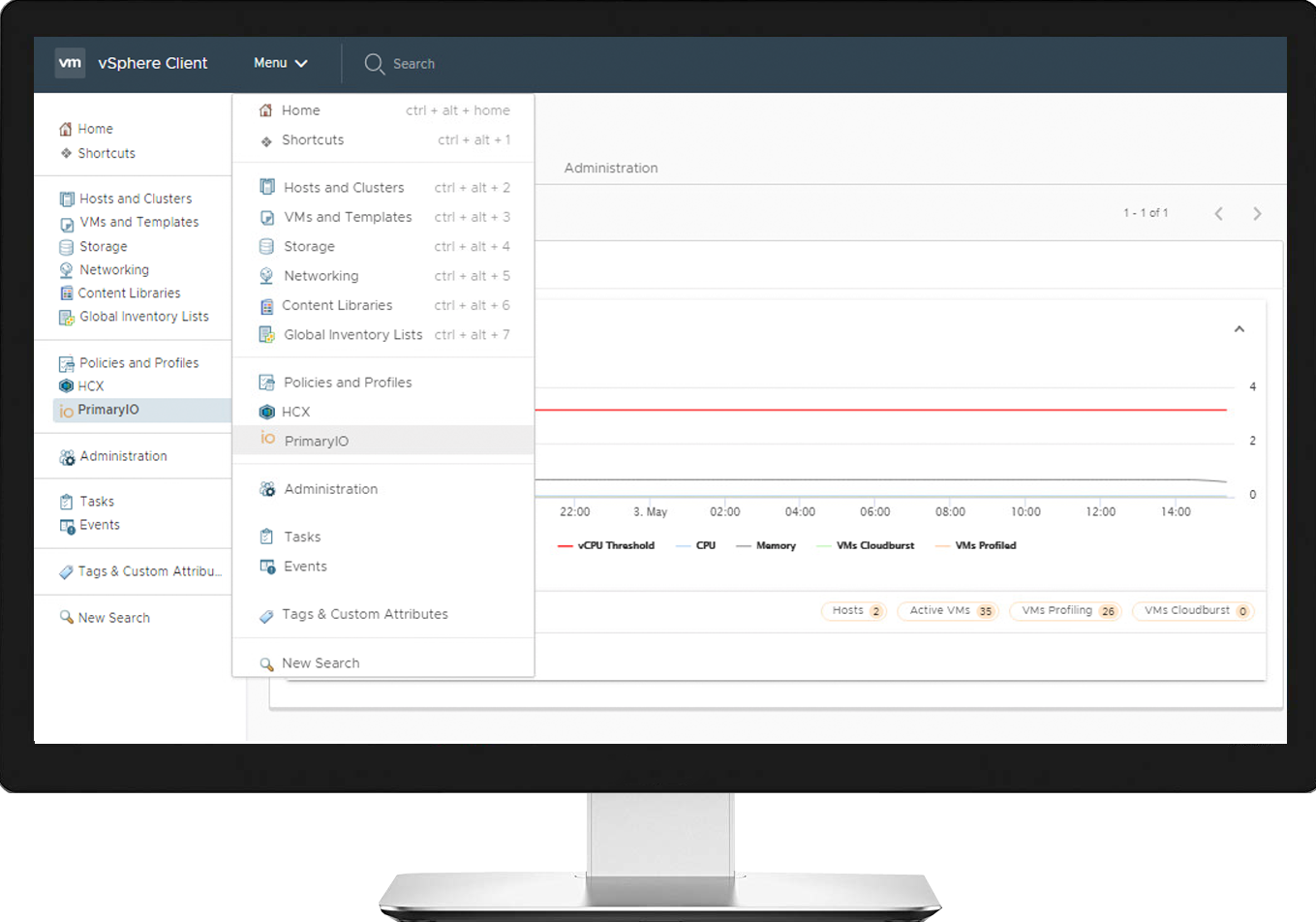
Task: Click Storage icon in left sidebar
Action: pos(66,247)
